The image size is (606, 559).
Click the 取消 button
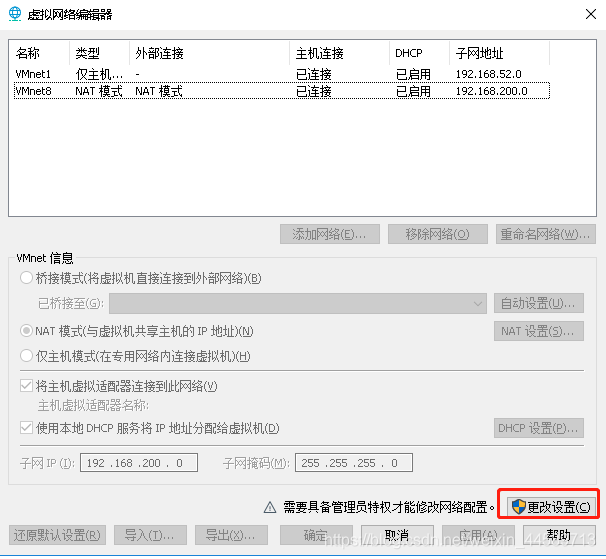coord(397,535)
